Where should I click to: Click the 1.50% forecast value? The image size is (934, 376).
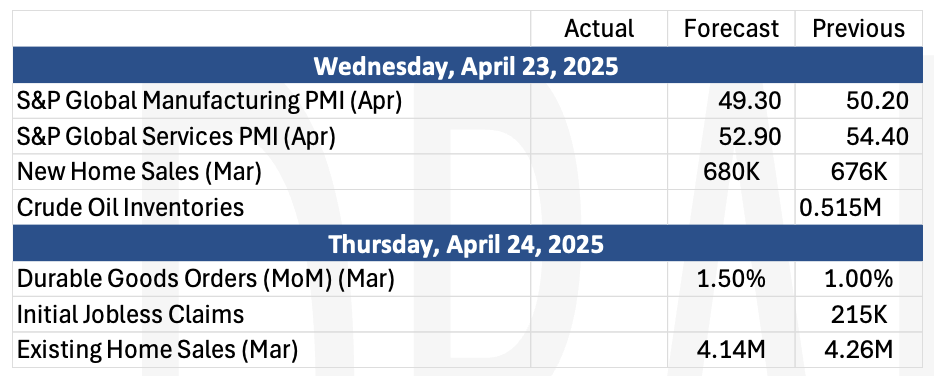[x=731, y=279]
